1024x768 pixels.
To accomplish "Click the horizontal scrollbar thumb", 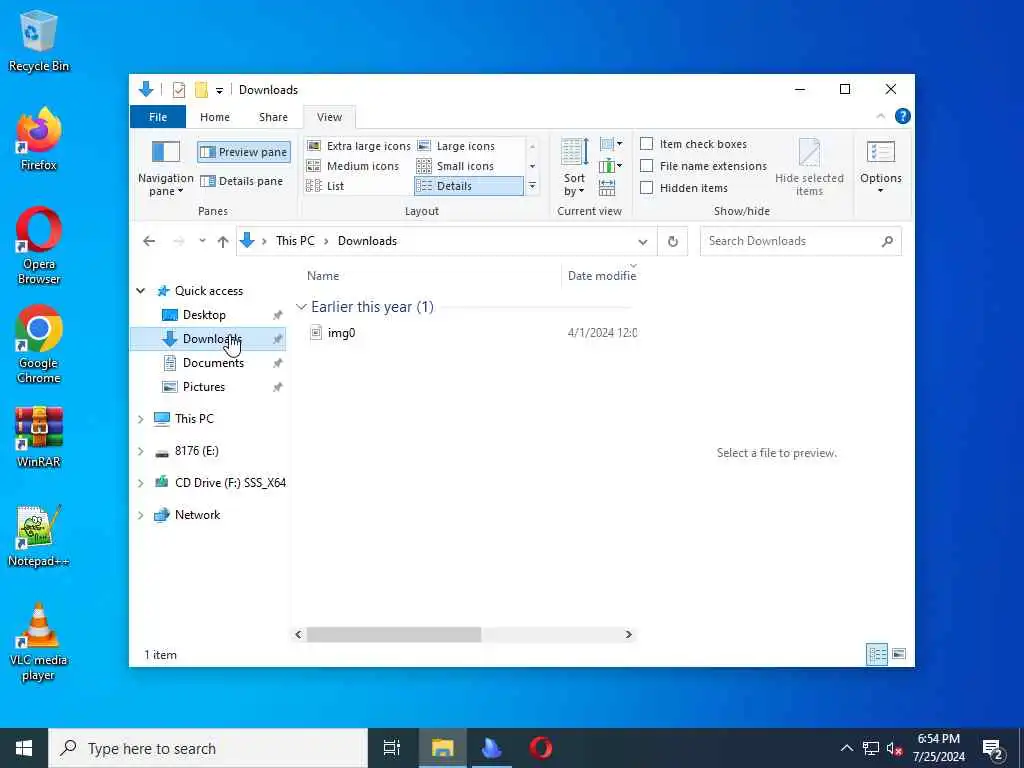I will coord(394,634).
